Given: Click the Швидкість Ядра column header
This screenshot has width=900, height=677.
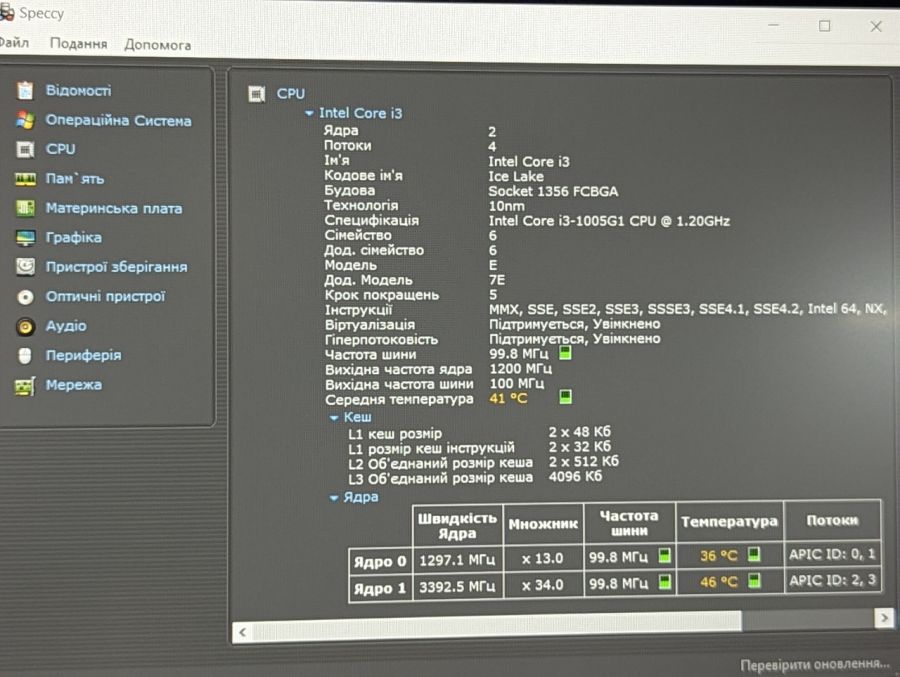Looking at the screenshot, I should coord(457,525).
